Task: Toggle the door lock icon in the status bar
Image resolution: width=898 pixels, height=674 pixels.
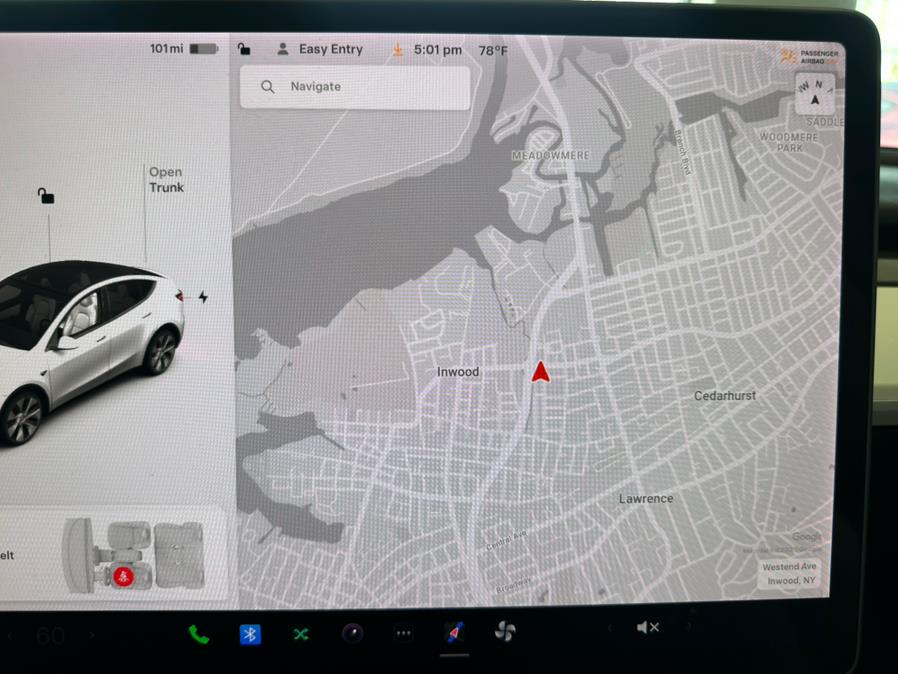Action: [x=244, y=48]
